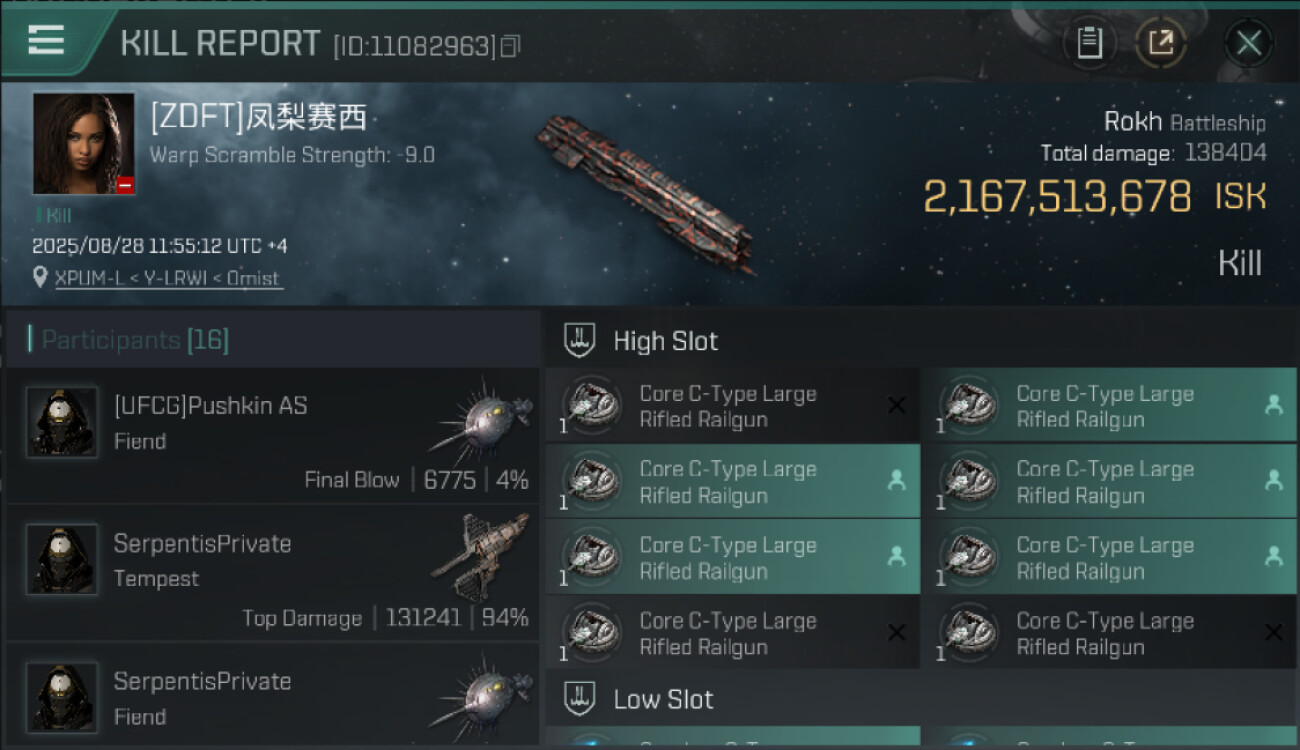Screen dimensions: 1300x750
Task: Click the dropped-status icon on top-right railgun
Action: (x=1273, y=405)
